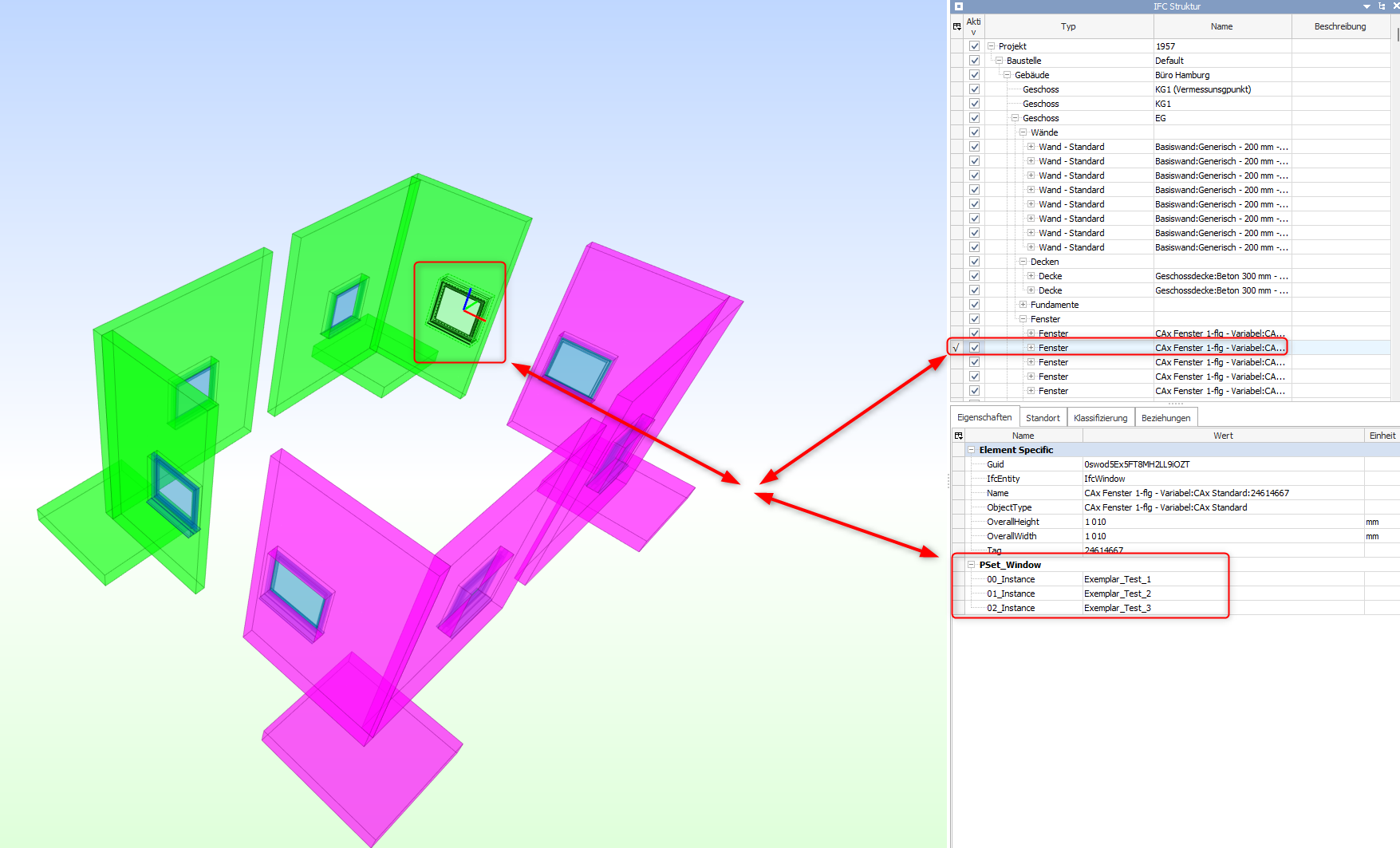Open column chooser icon in properties grid
1400x848 pixels.
[x=959, y=436]
